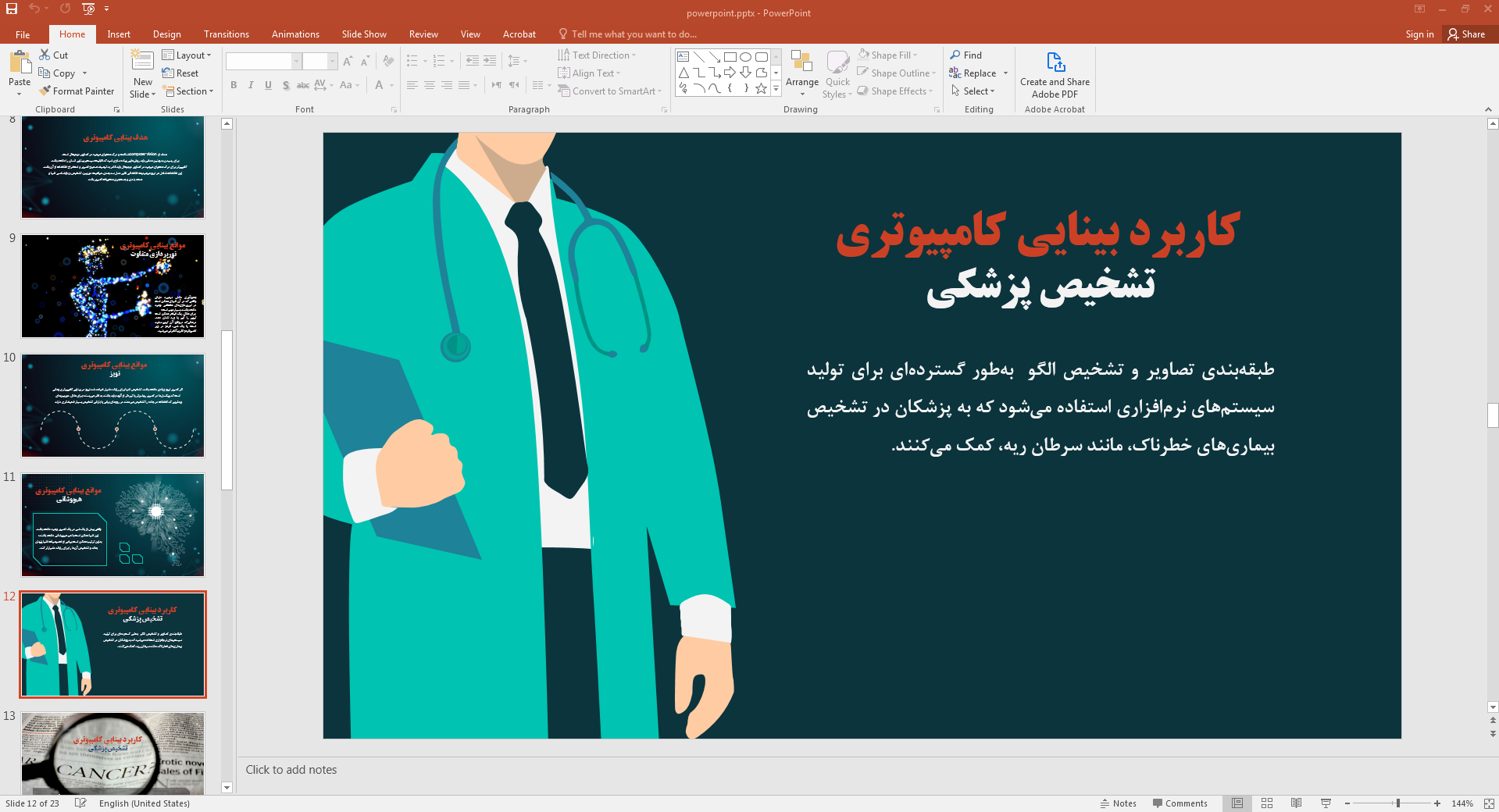Toggle Center paragraph alignment
This screenshot has width=1499, height=812.
[x=430, y=85]
